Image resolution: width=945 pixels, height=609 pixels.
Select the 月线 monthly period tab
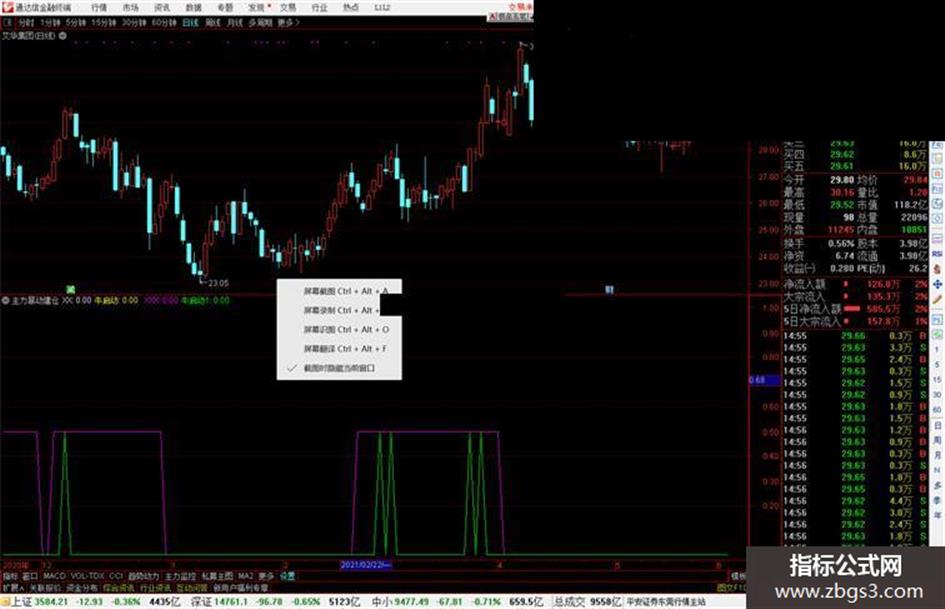pyautogui.click(x=234, y=23)
